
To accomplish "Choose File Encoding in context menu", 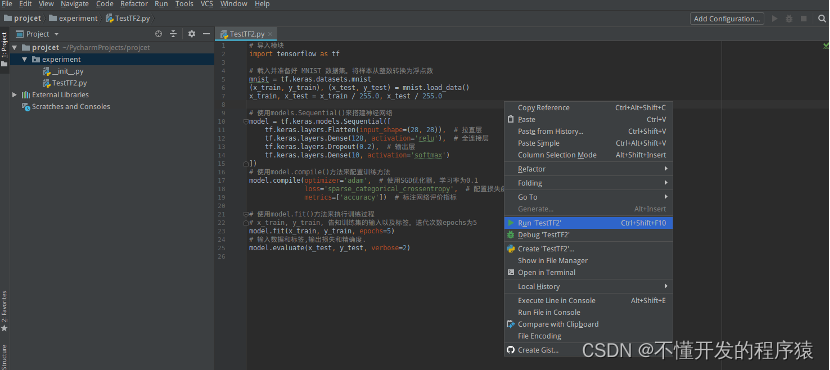I will [x=589, y=336].
